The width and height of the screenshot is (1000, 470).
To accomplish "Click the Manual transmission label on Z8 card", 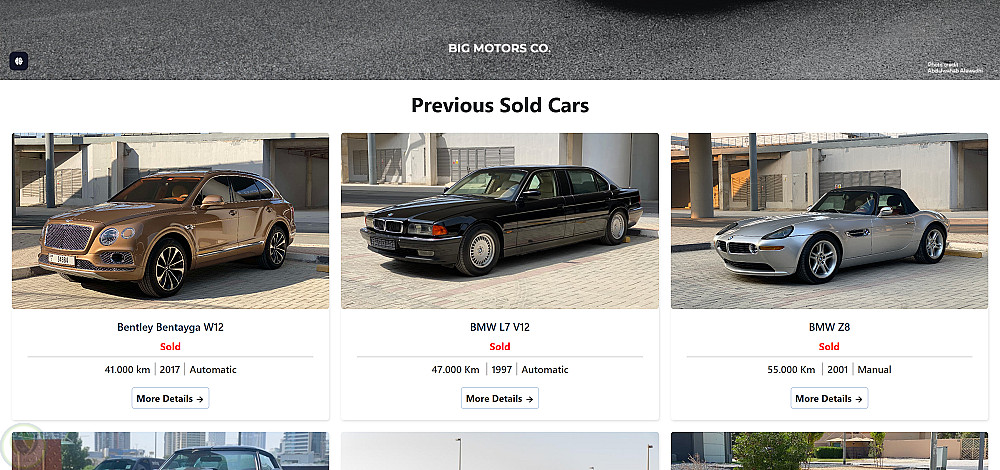I will [874, 369].
